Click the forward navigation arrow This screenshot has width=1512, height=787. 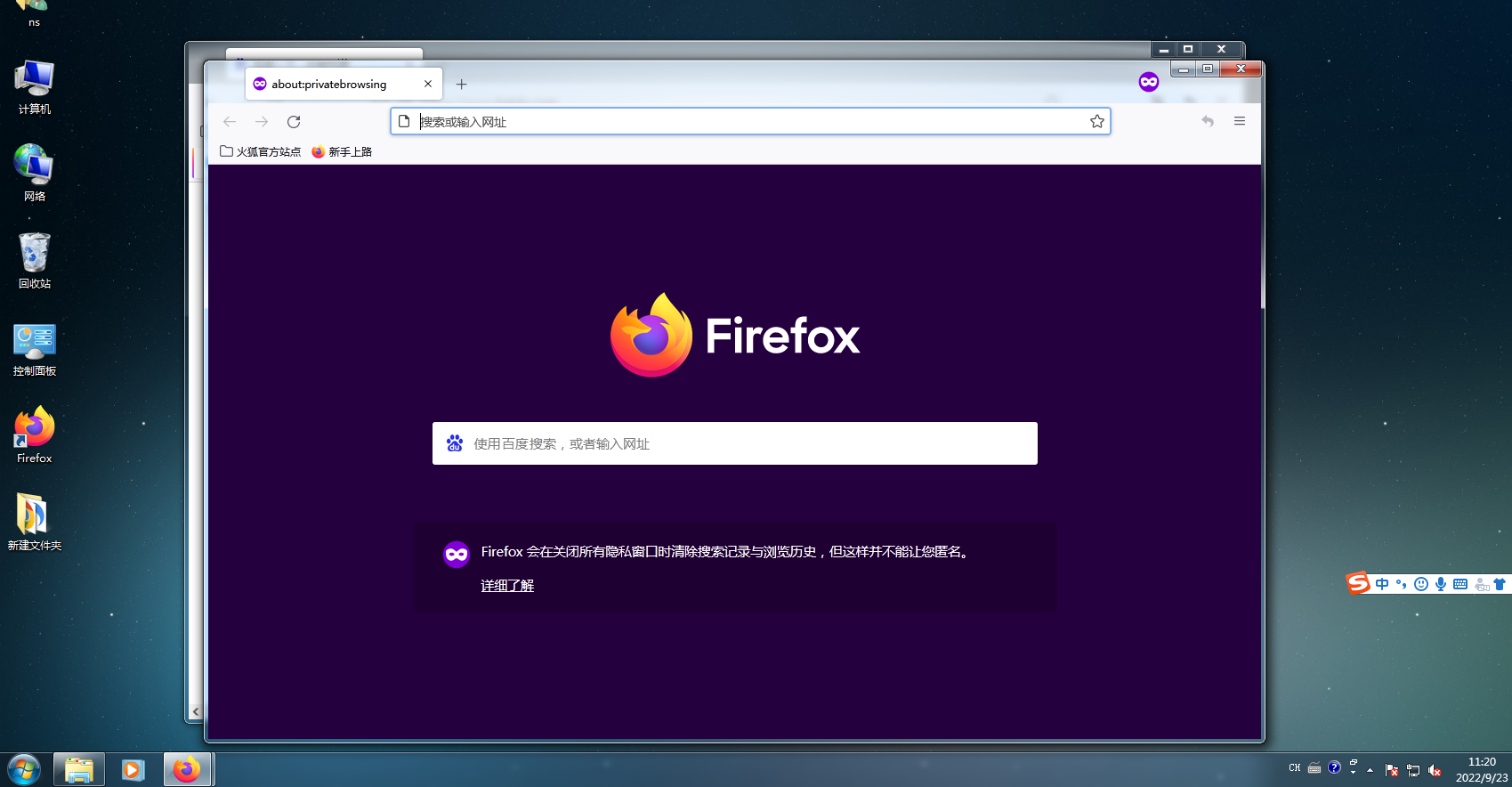[x=262, y=122]
